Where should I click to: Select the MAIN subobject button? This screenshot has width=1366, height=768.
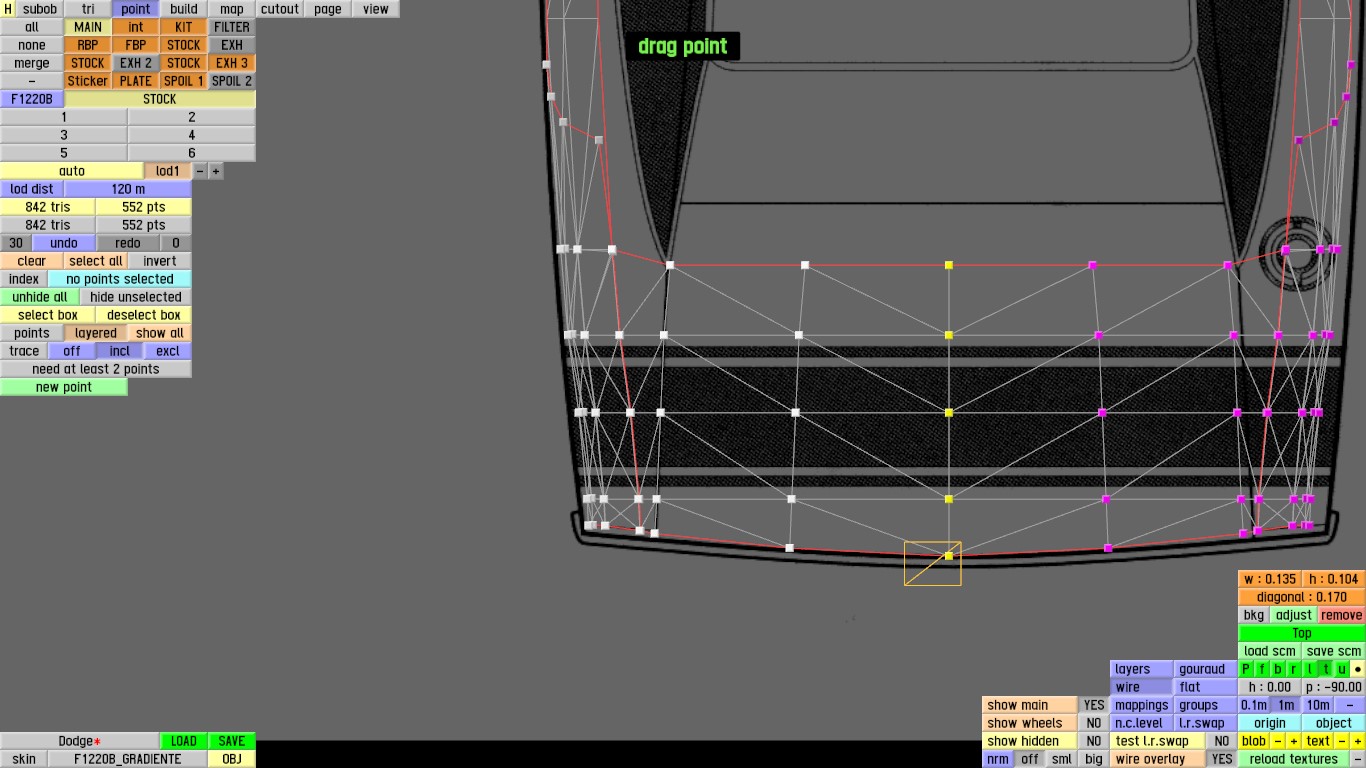pyautogui.click(x=88, y=27)
